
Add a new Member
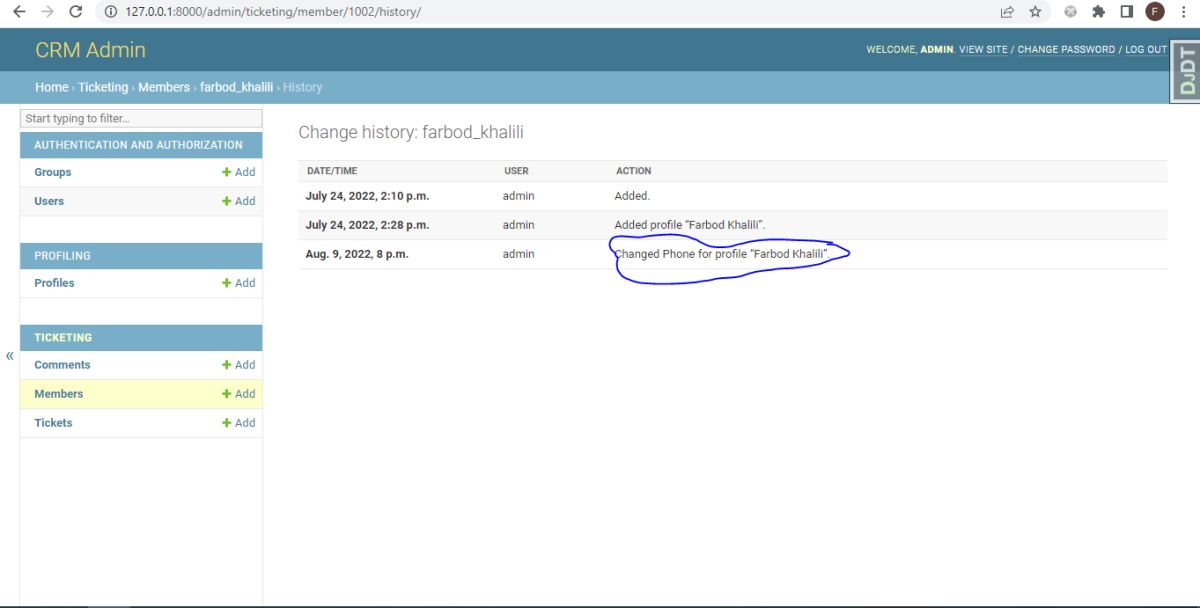tap(239, 394)
